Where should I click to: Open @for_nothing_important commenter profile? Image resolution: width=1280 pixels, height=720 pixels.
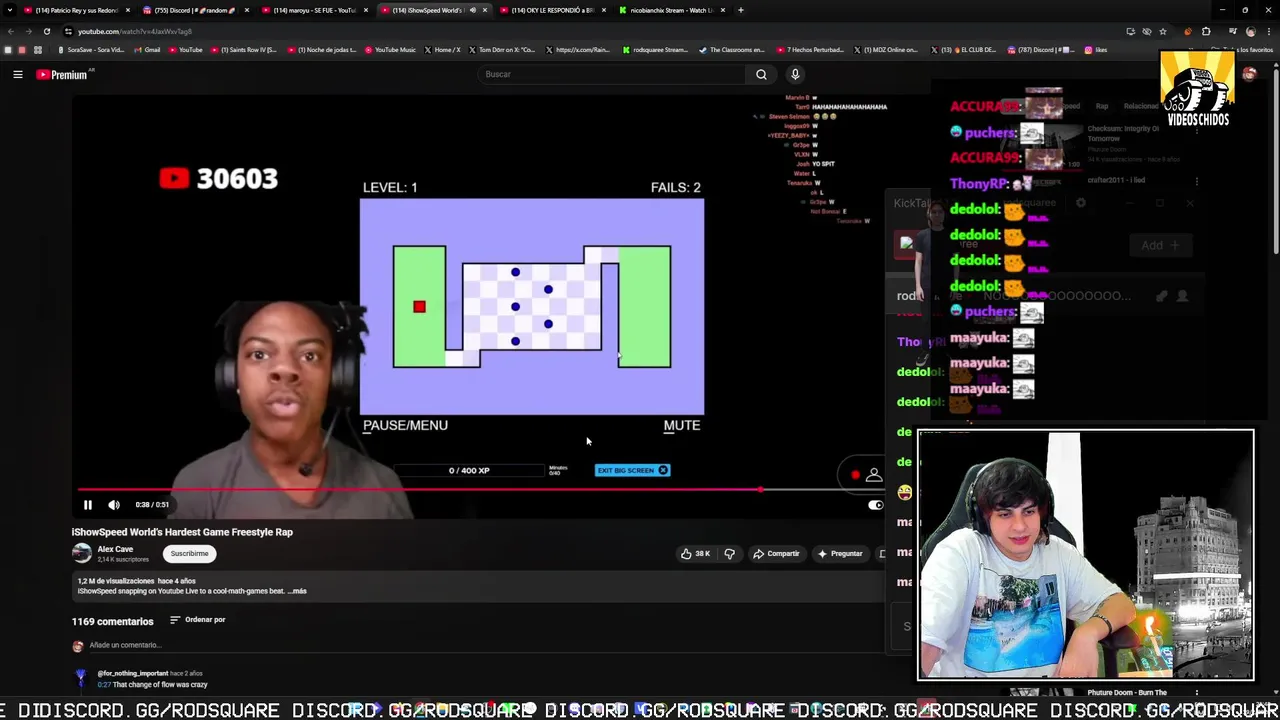(133, 674)
